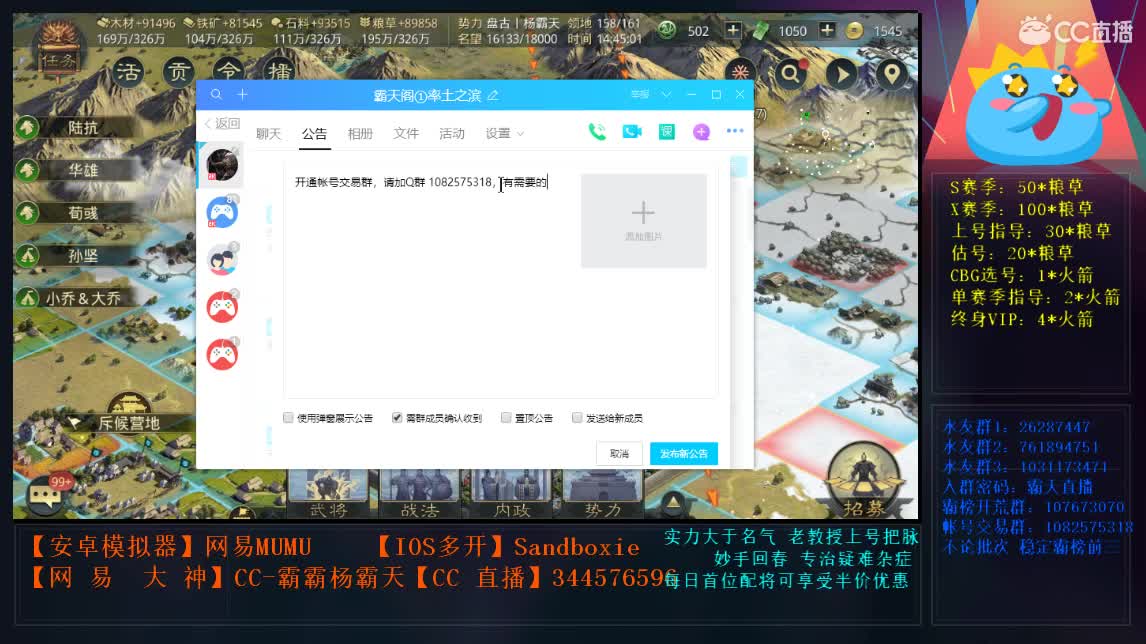Viewport: 1146px width, 644px height.
Task: Switch to the 聊天 tab
Action: 268,134
